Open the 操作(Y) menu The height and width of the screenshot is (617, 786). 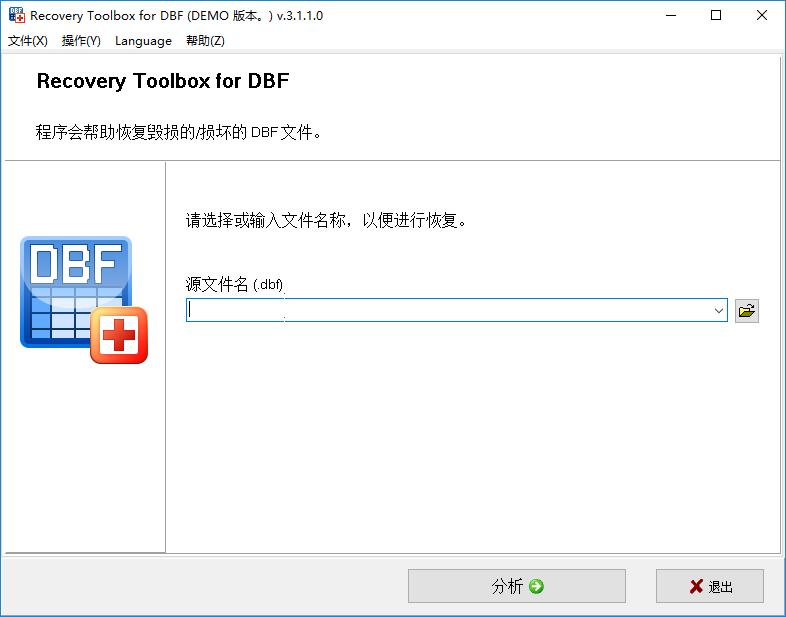point(81,41)
